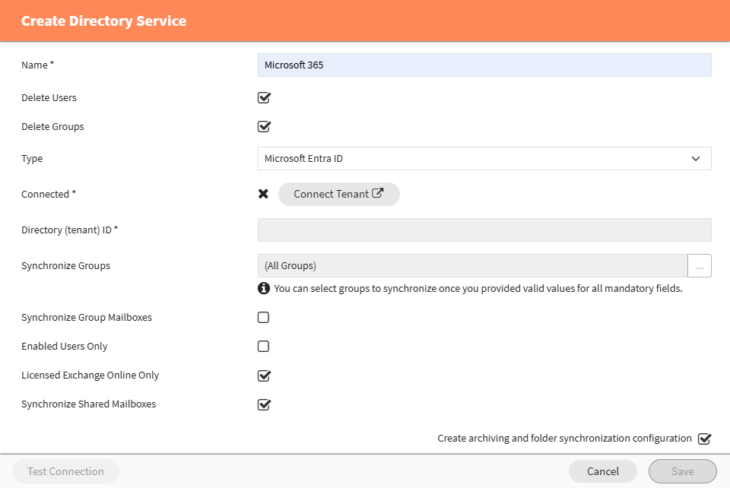Click the info icon beside group sync hint
Viewport: 730px width, 488px height.
coord(264,288)
